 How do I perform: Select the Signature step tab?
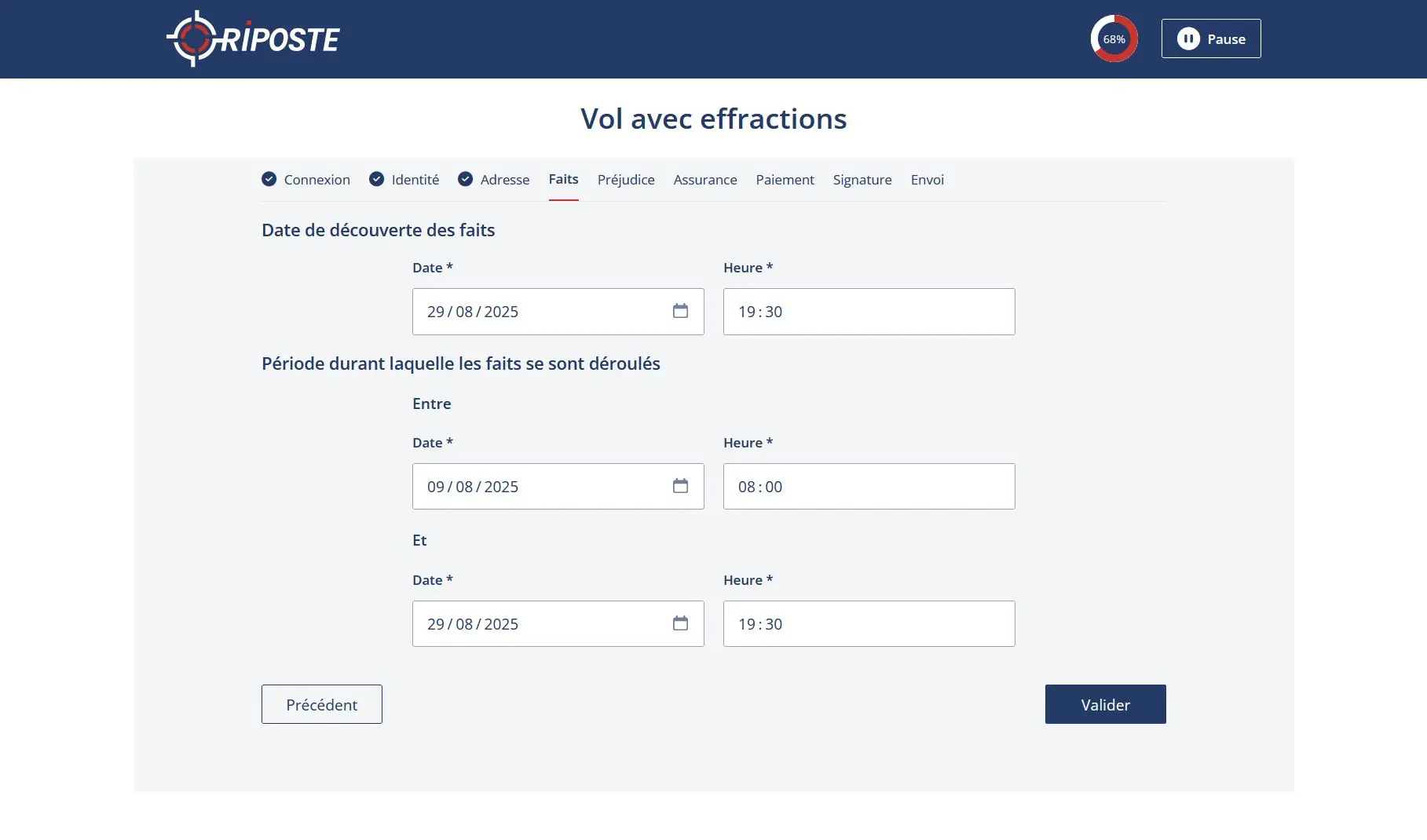(x=862, y=180)
